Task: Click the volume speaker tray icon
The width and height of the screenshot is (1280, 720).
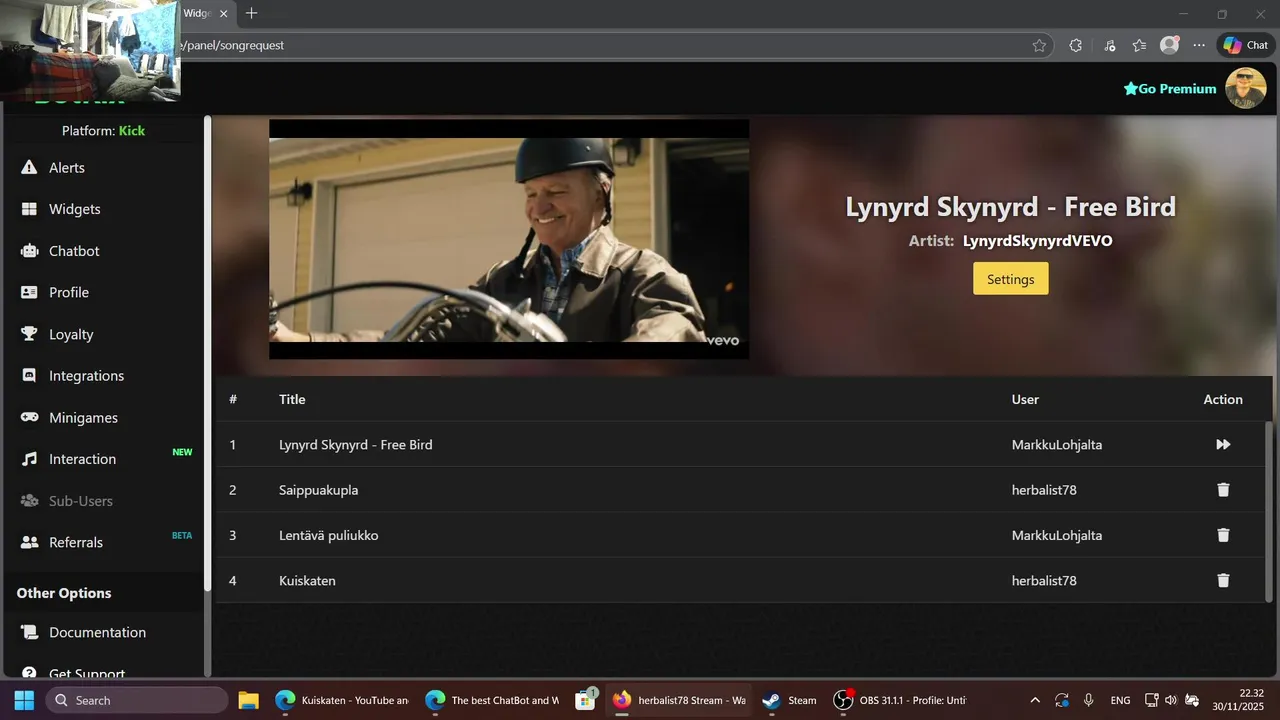Action: pos(1171,700)
